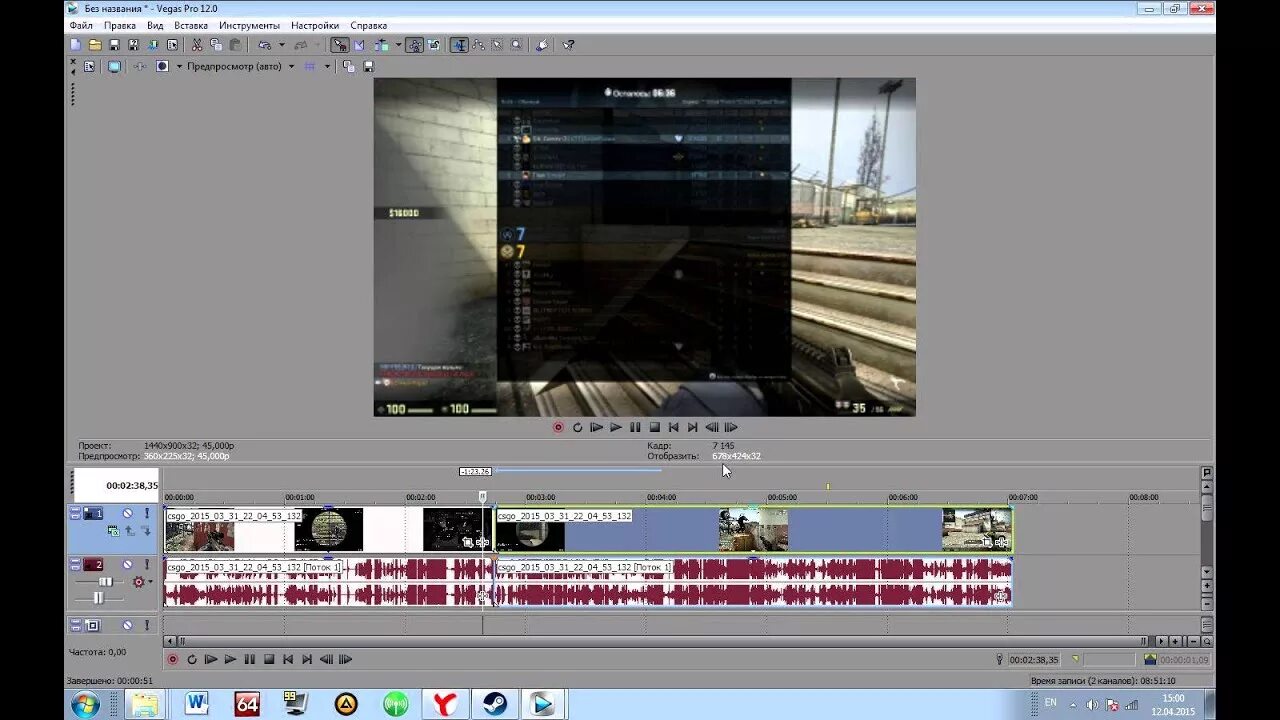Open the Справка menu
1280x720 pixels.
coord(369,25)
